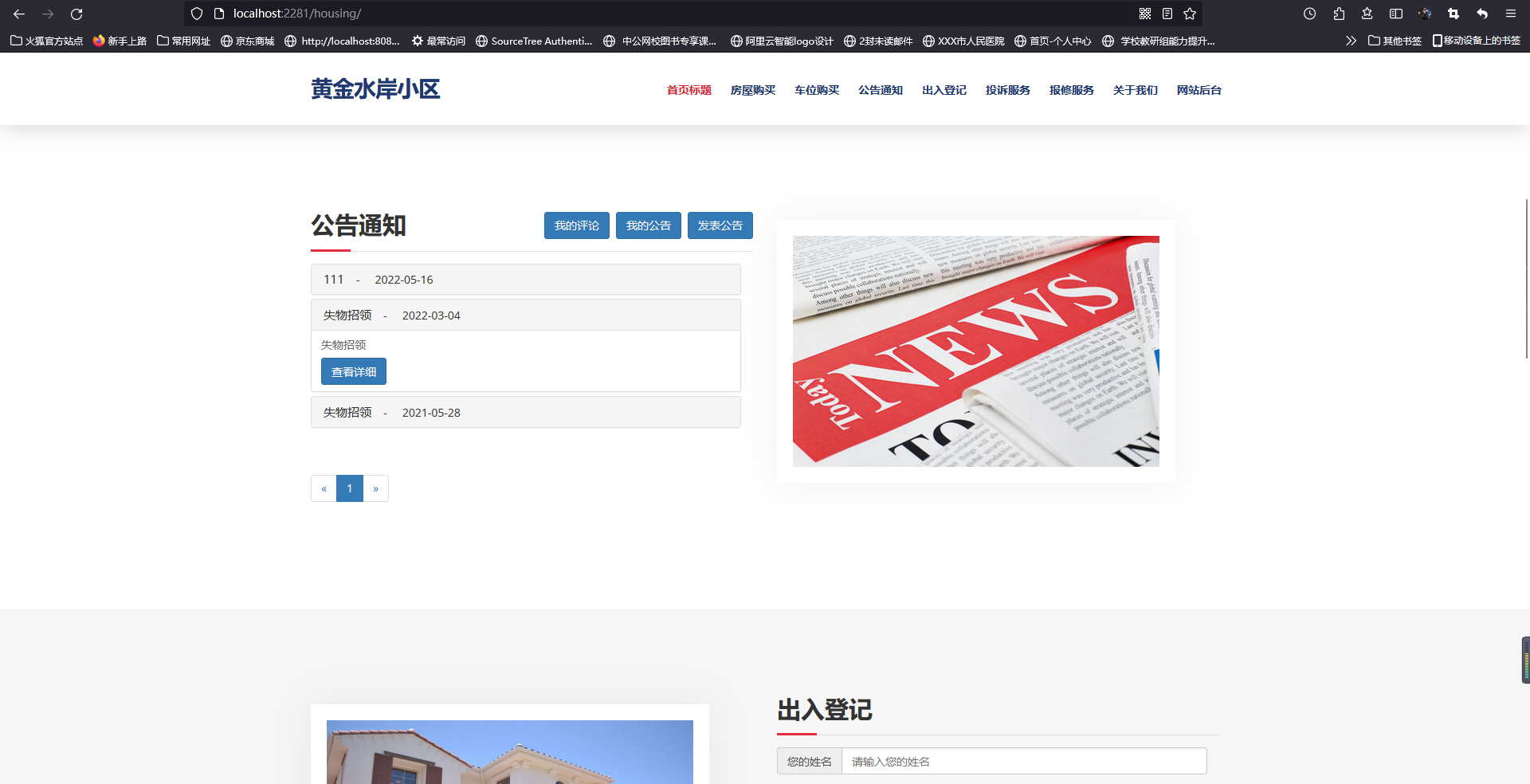This screenshot has width=1530, height=784.
Task: Open the extensions puzzle-piece panel
Action: [x=1339, y=14]
